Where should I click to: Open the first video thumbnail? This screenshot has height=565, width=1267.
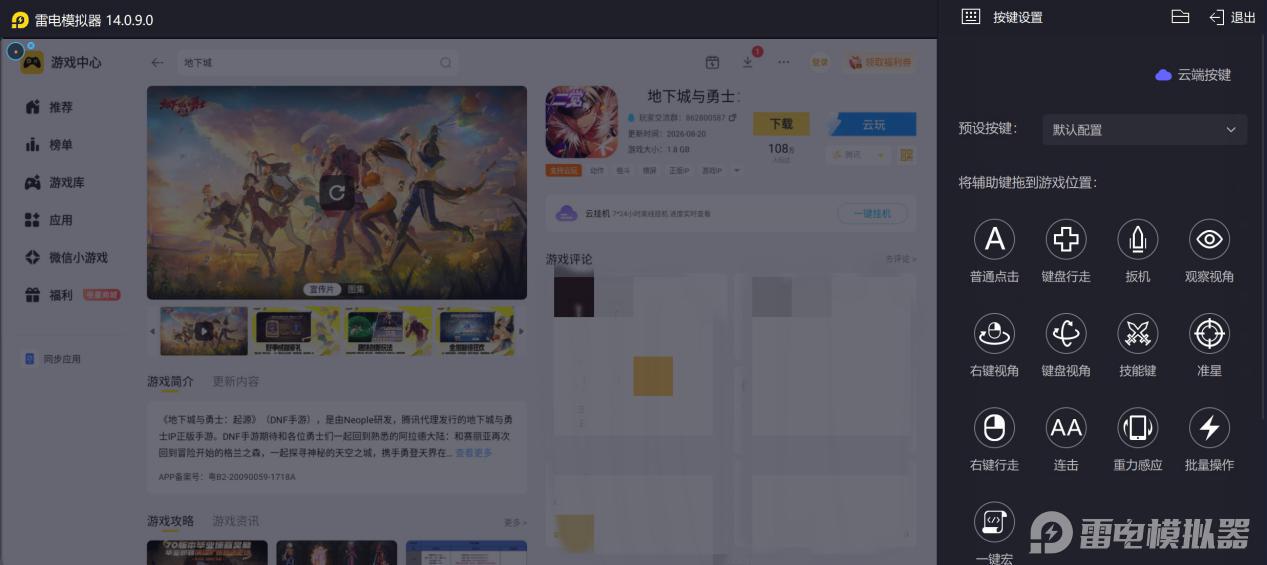click(x=203, y=331)
